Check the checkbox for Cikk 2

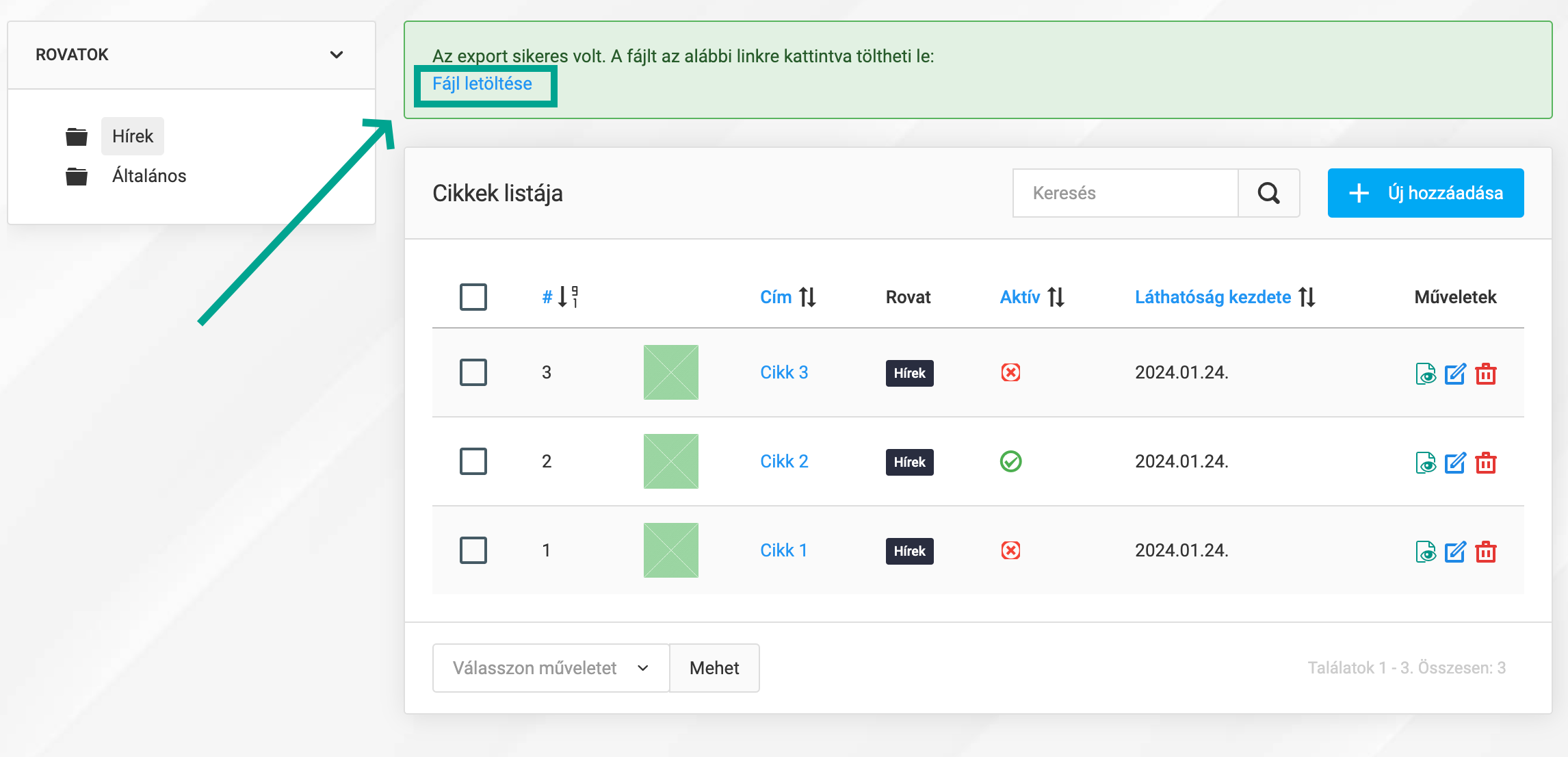(473, 462)
